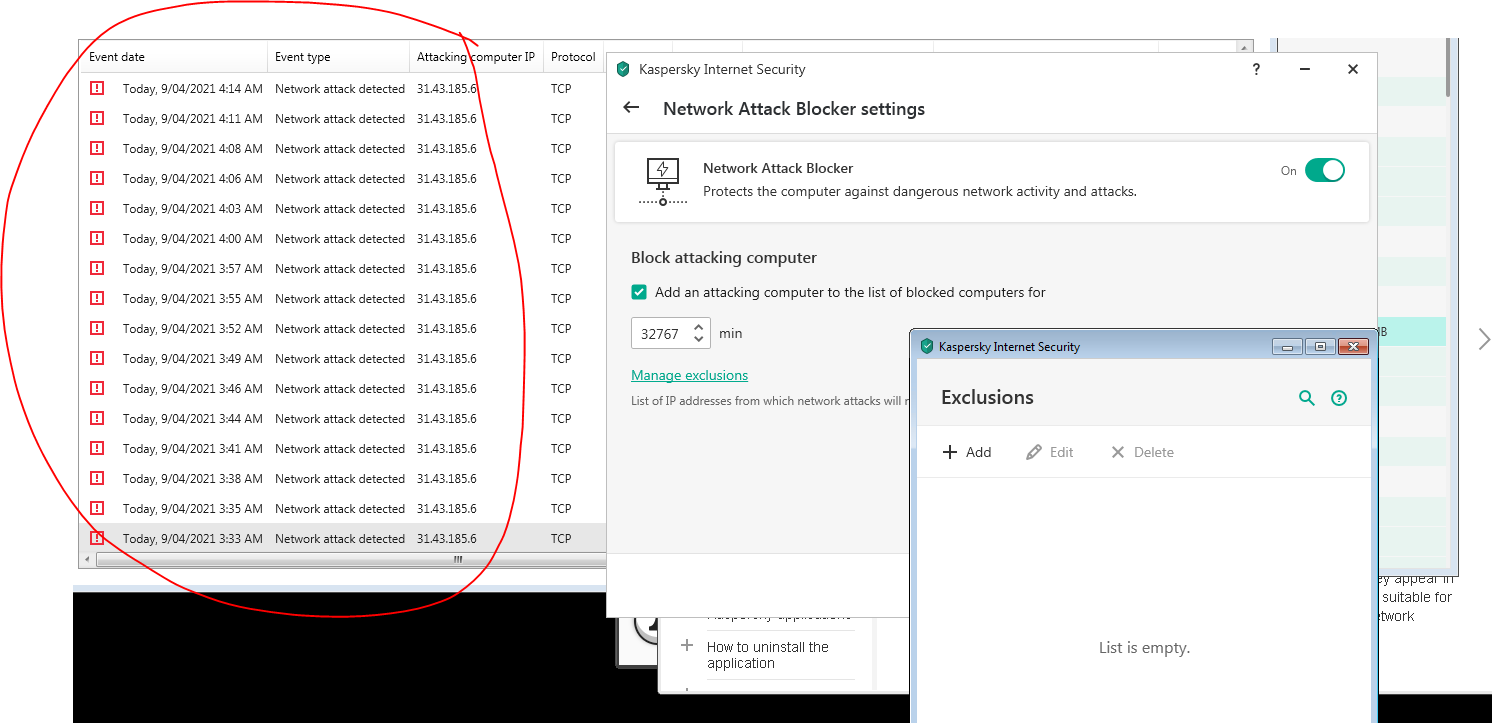
Task: Click the search magnifier icon in Exclusions window
Action: point(1306,398)
